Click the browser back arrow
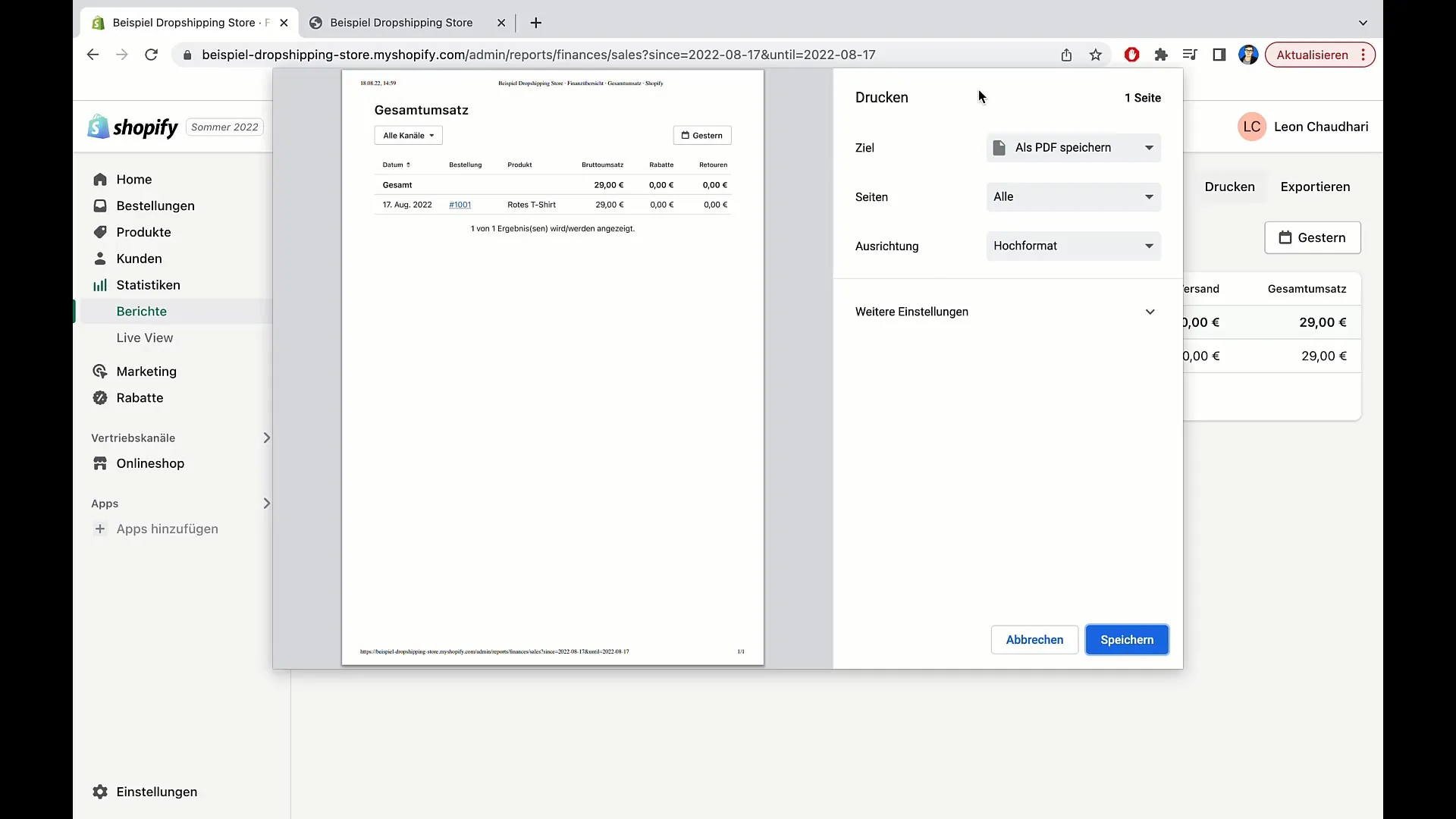This screenshot has width=1456, height=819. pyautogui.click(x=93, y=55)
